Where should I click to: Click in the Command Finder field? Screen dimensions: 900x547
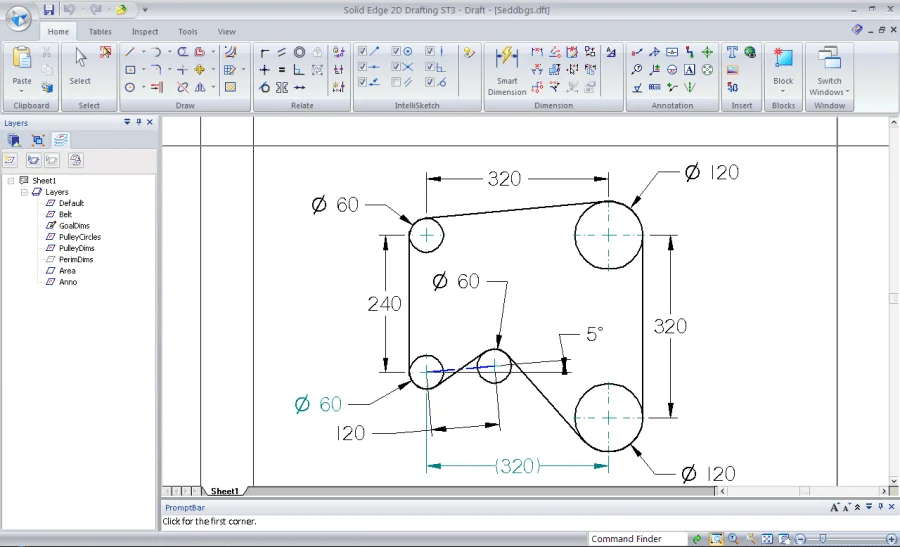click(638, 539)
